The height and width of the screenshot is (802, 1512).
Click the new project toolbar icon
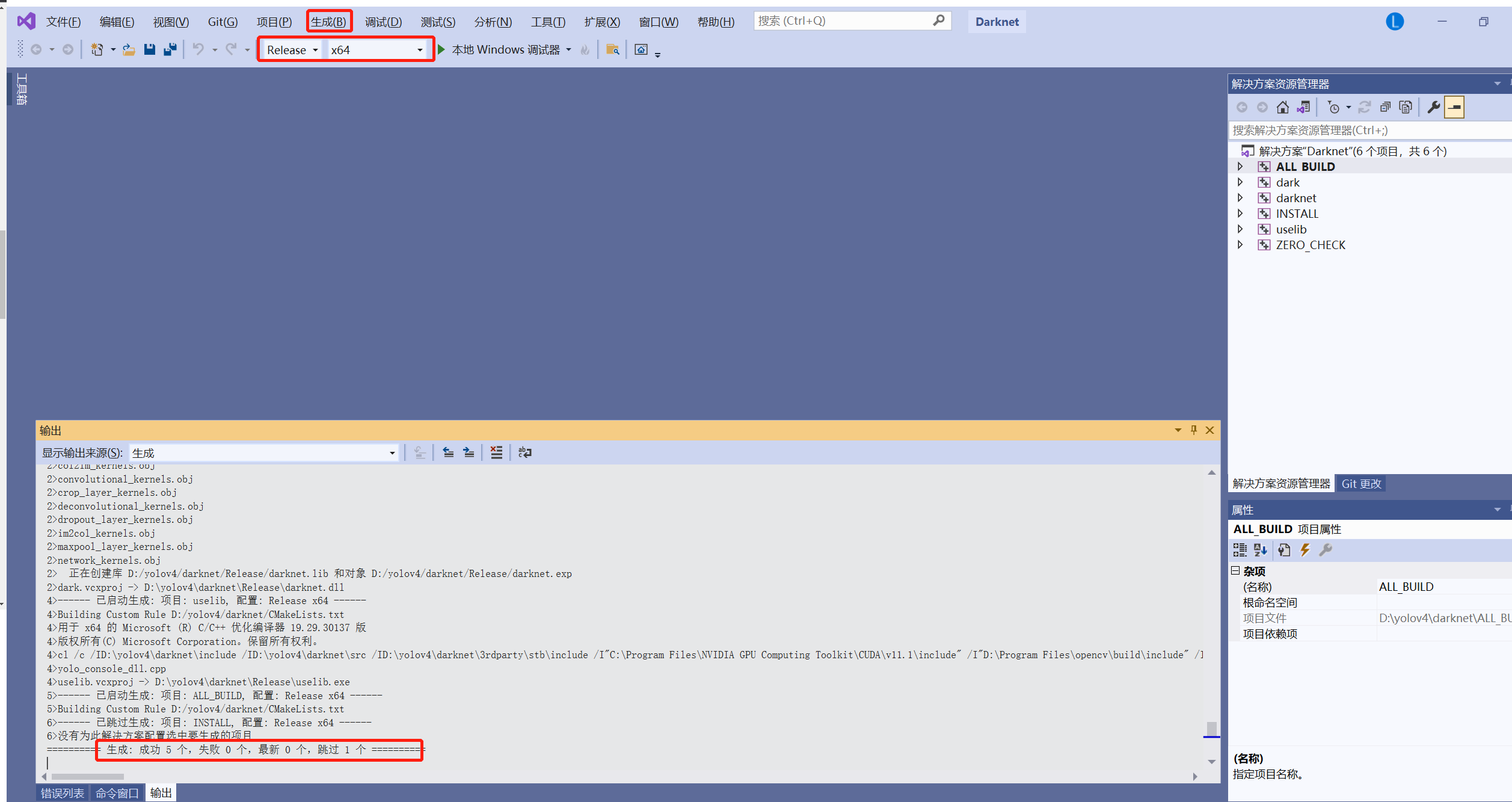click(97, 49)
